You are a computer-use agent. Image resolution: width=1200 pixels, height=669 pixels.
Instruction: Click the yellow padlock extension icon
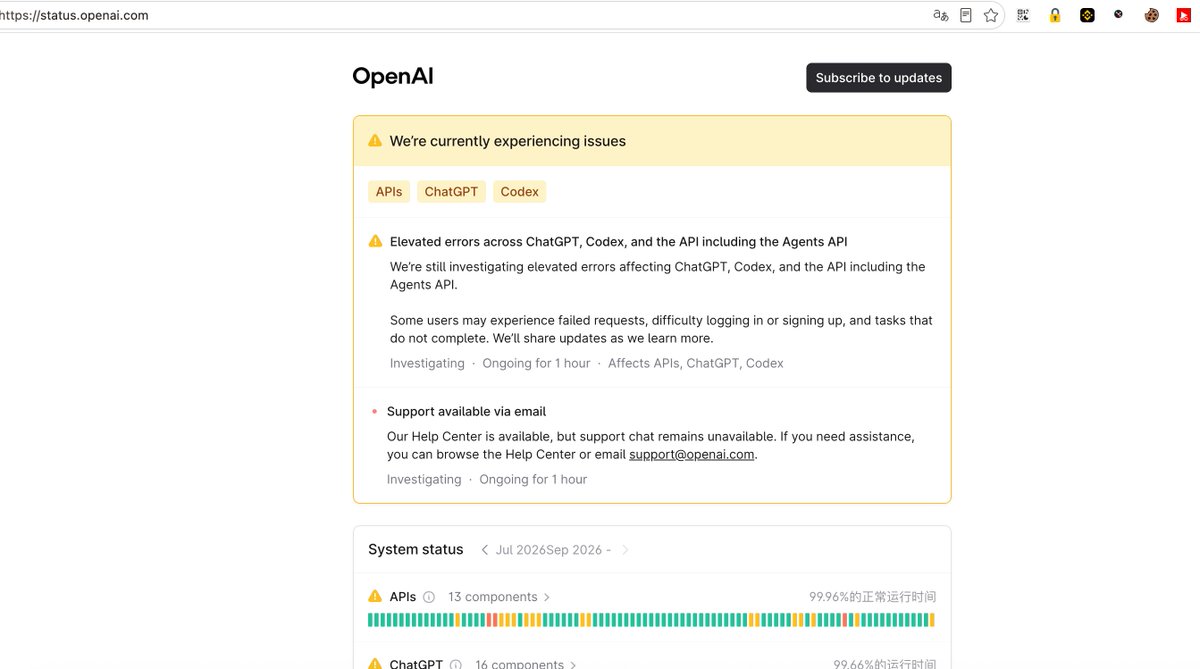(x=1055, y=15)
